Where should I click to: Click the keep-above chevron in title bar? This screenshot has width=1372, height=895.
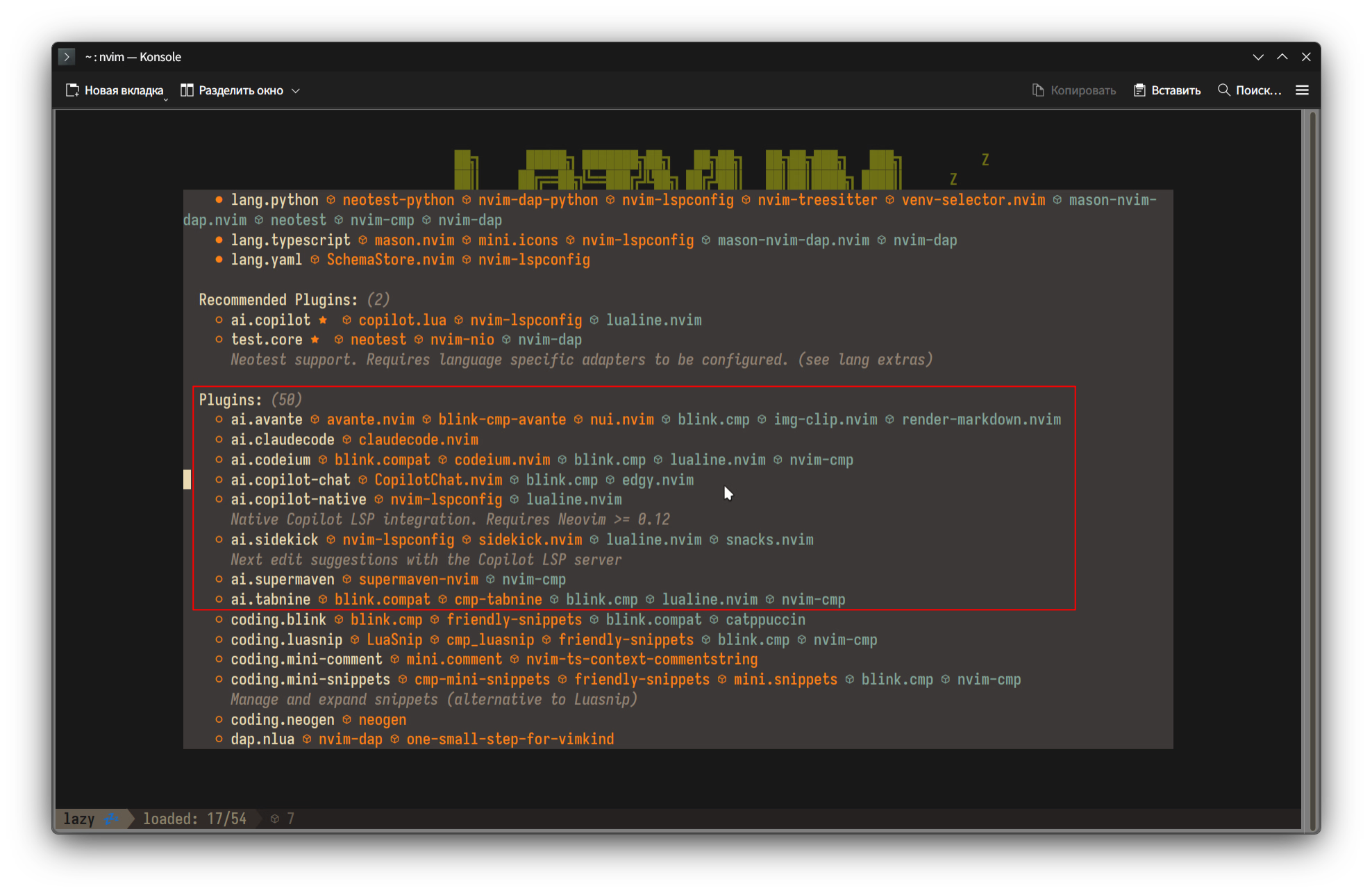(x=1282, y=57)
